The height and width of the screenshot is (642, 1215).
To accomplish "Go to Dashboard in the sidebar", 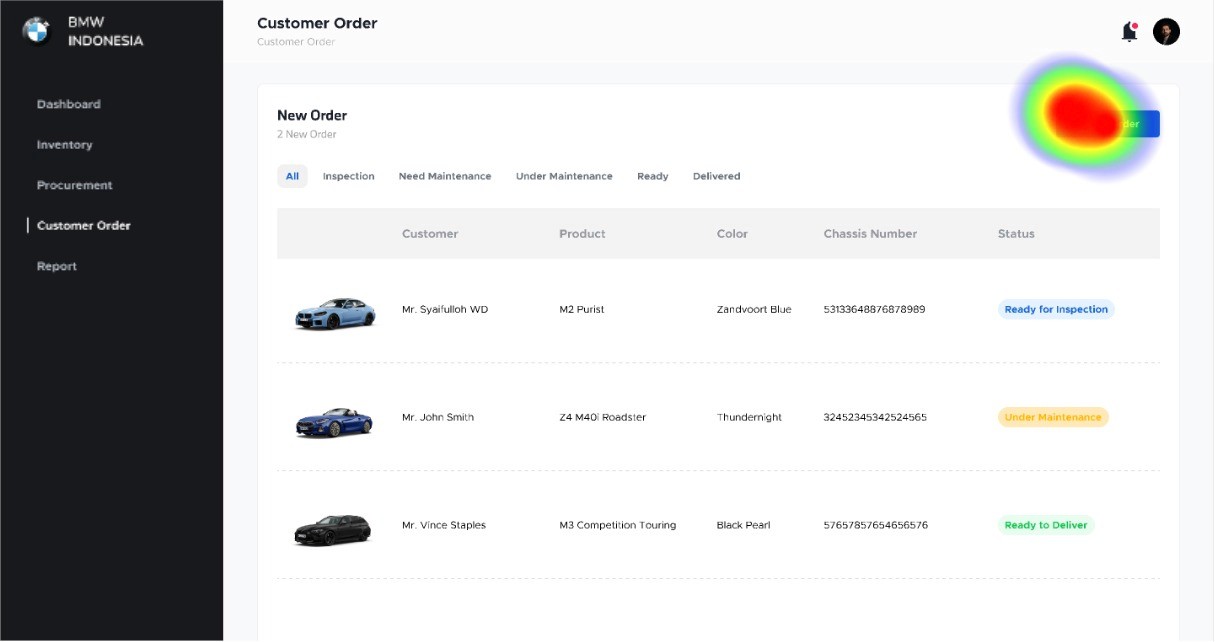I will [69, 104].
